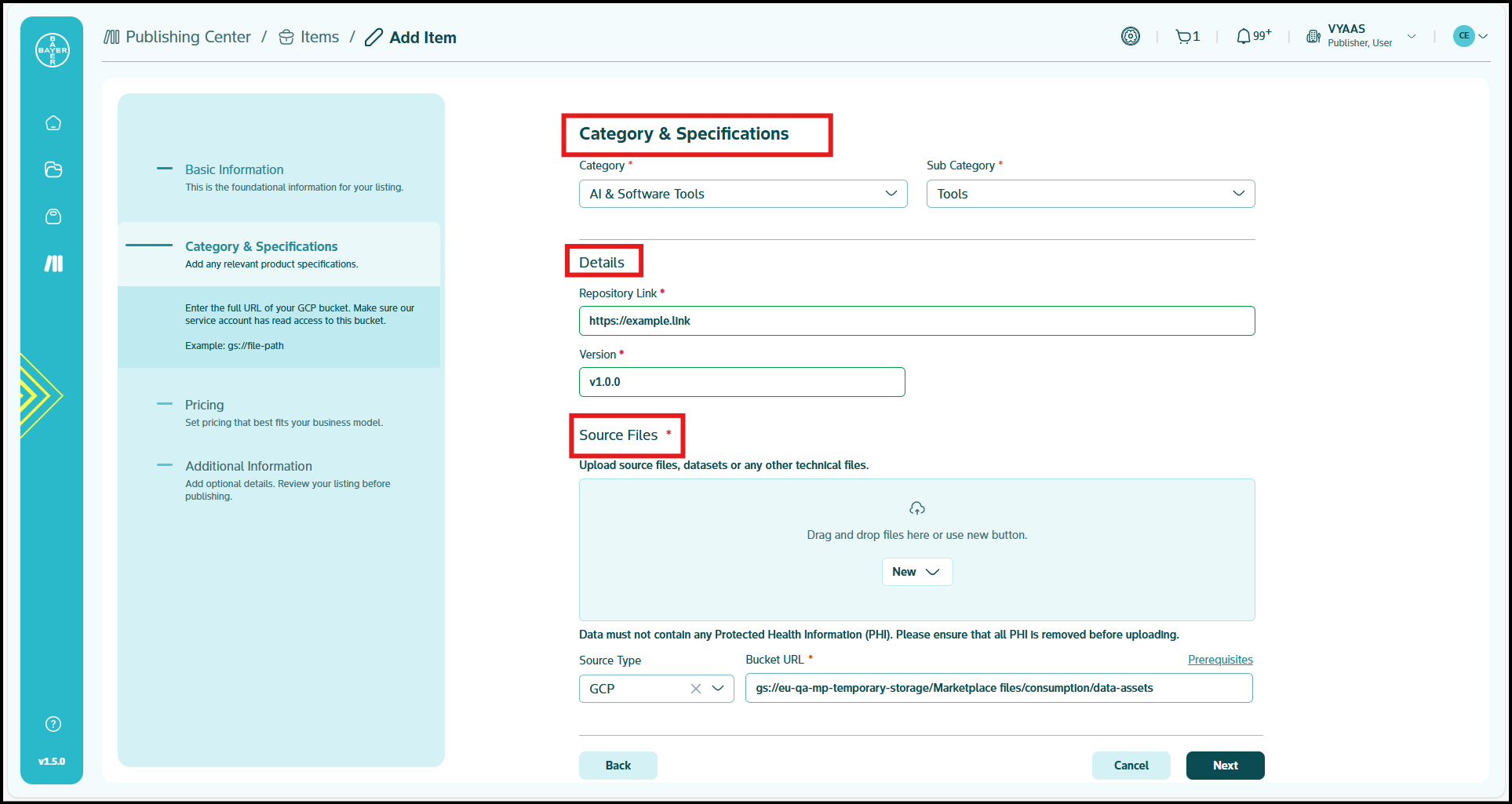Go to Basic Information step
Screen dimensions: 1512x804
point(234,169)
